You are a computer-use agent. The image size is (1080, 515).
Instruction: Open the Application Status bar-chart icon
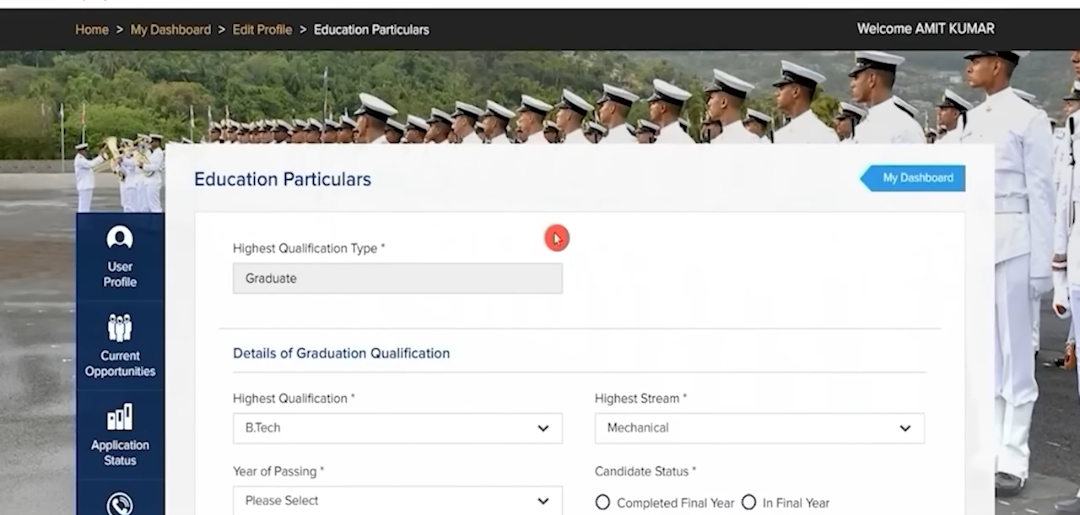[120, 417]
